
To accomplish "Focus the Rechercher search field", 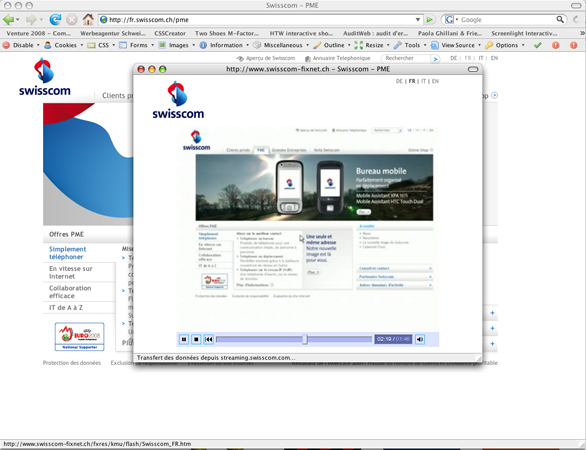I will pos(406,58).
